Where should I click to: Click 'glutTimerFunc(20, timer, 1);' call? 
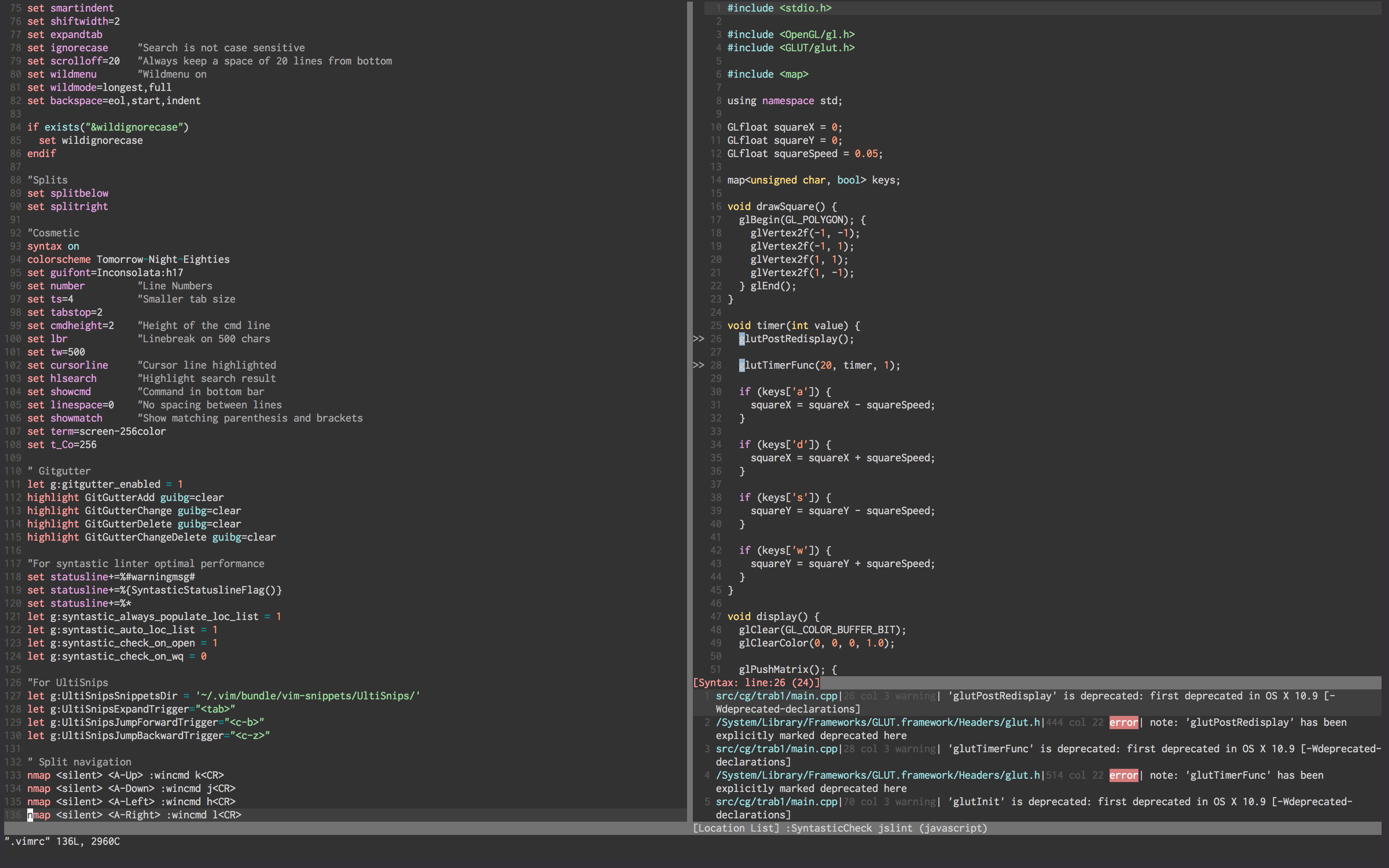coord(820,365)
